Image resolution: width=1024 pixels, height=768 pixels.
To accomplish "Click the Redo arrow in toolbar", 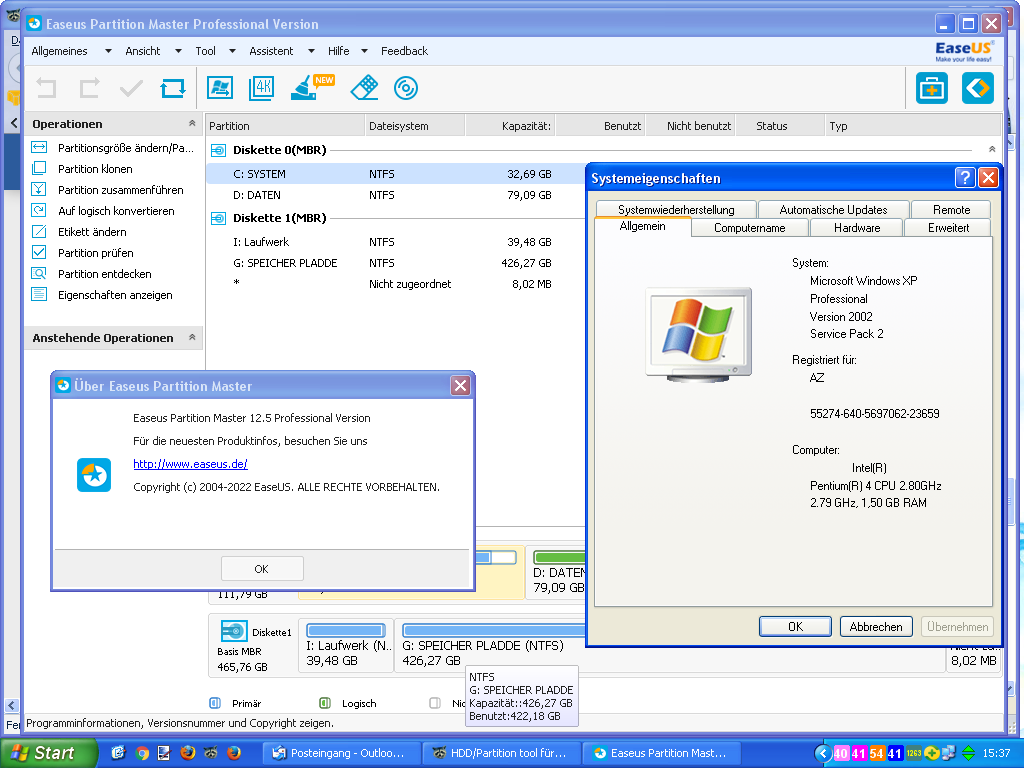I will pyautogui.click(x=89, y=88).
